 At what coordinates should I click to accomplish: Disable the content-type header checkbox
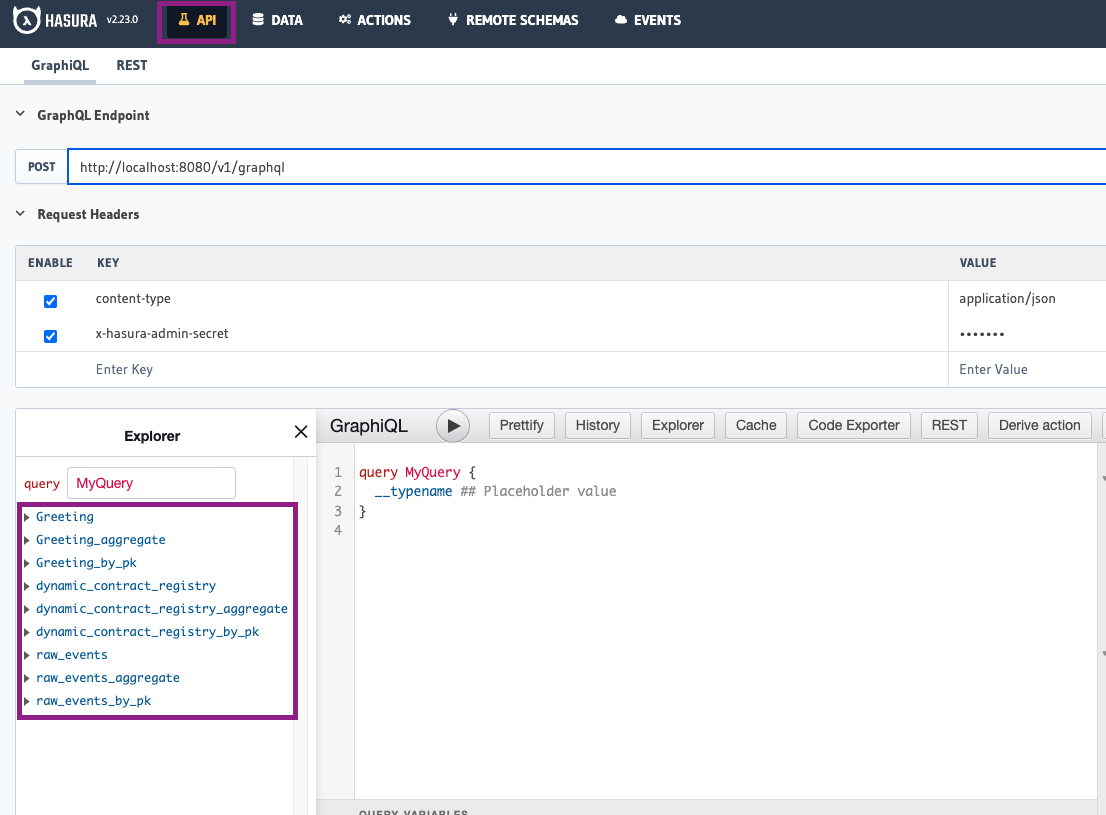pos(51,301)
